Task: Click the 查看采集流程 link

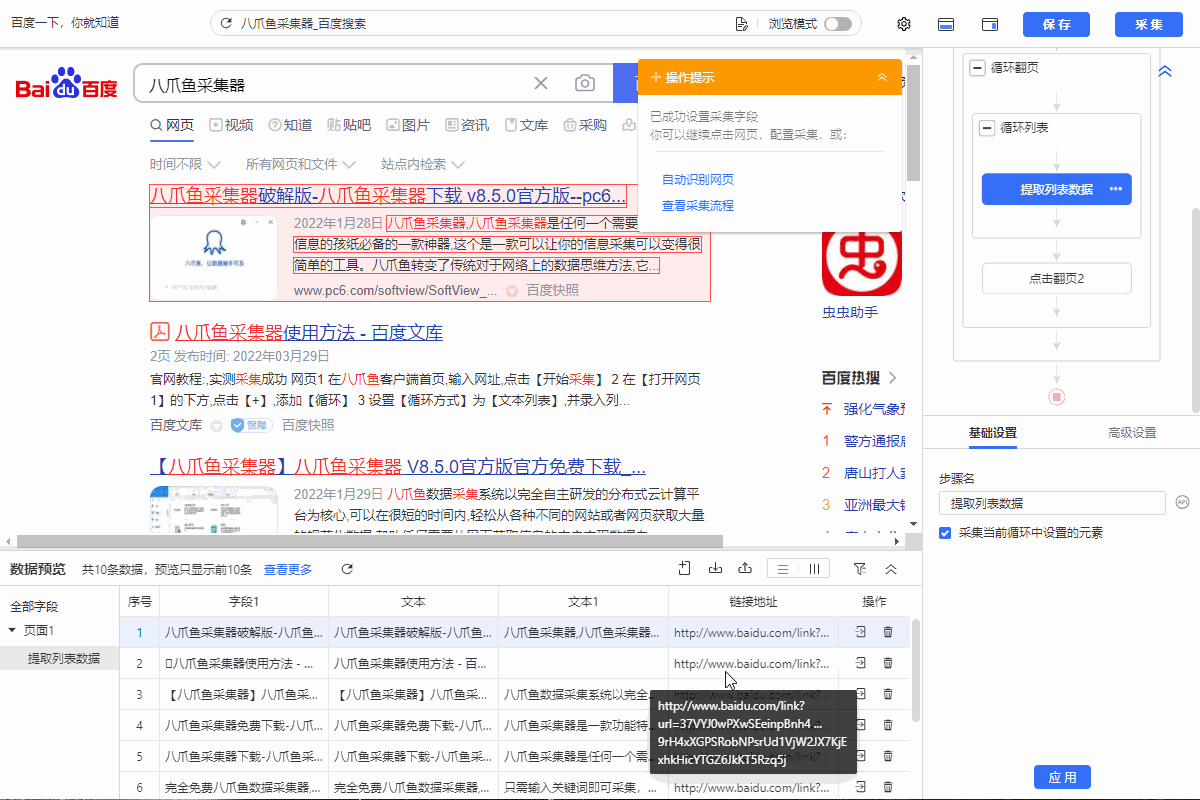Action: [698, 206]
